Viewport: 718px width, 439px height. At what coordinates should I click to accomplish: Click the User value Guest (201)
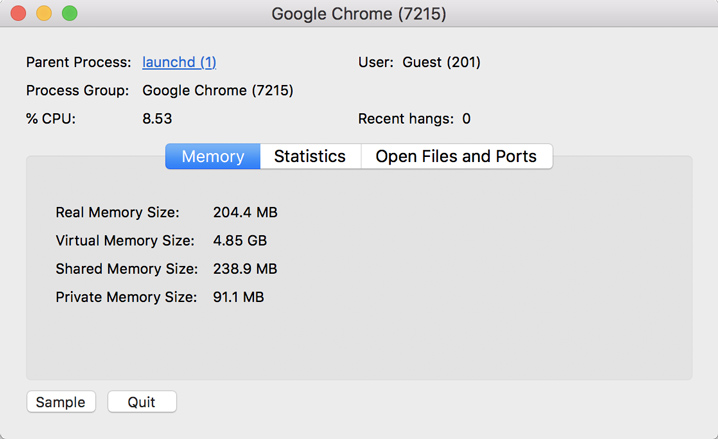pos(441,62)
